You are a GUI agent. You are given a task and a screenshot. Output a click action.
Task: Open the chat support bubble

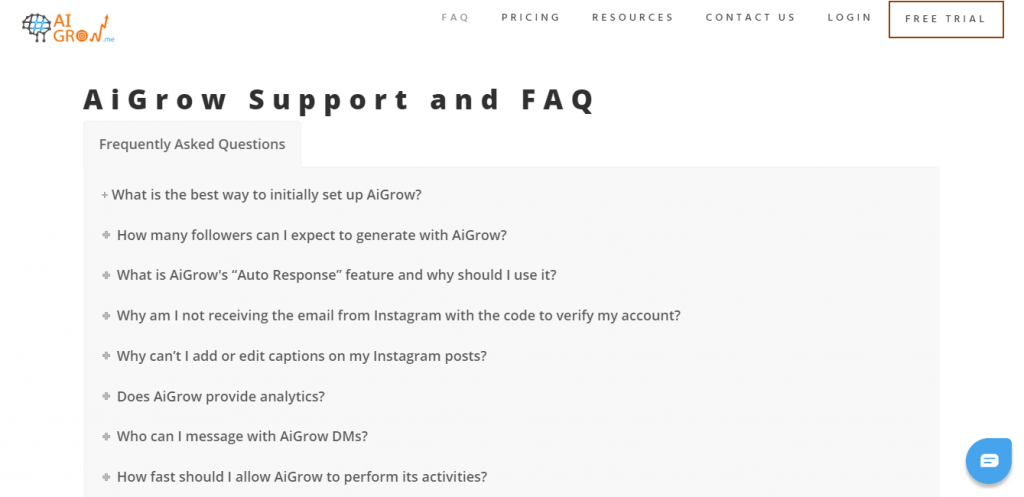[x=988, y=460]
